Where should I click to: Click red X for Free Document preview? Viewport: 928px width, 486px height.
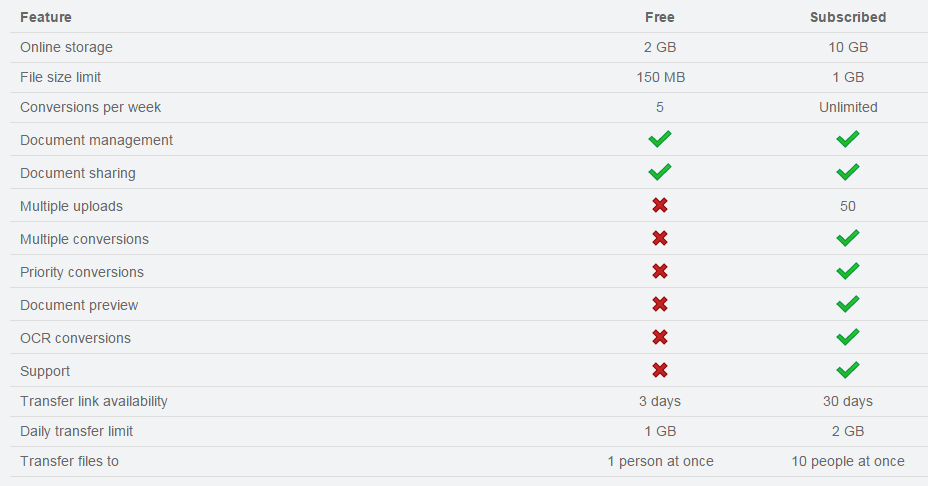[x=660, y=304]
